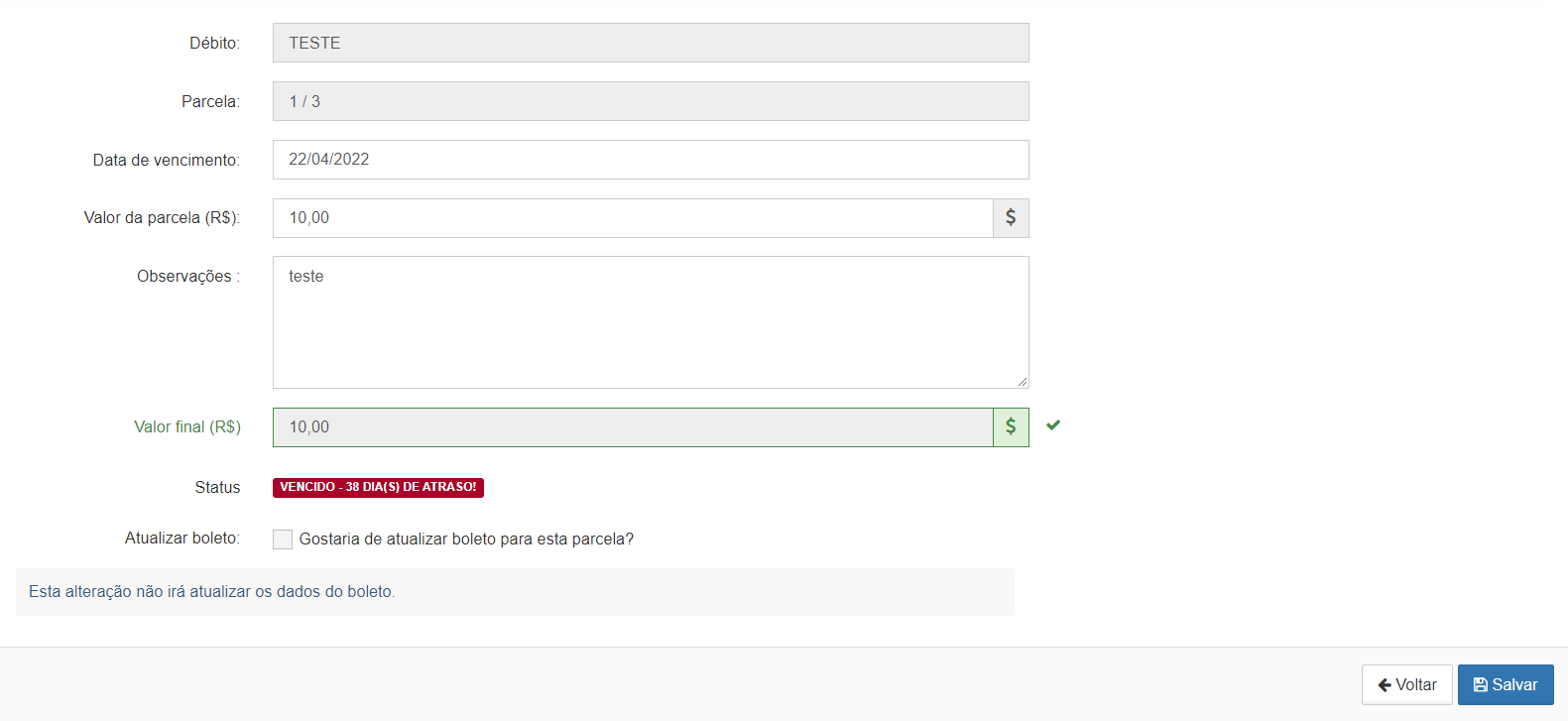Click inside the Observações text area

[x=651, y=322]
